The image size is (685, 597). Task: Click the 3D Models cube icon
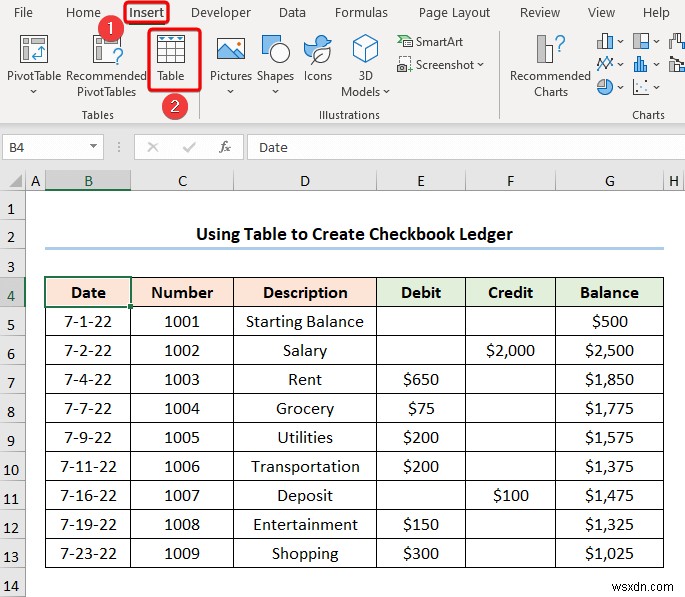coord(365,48)
